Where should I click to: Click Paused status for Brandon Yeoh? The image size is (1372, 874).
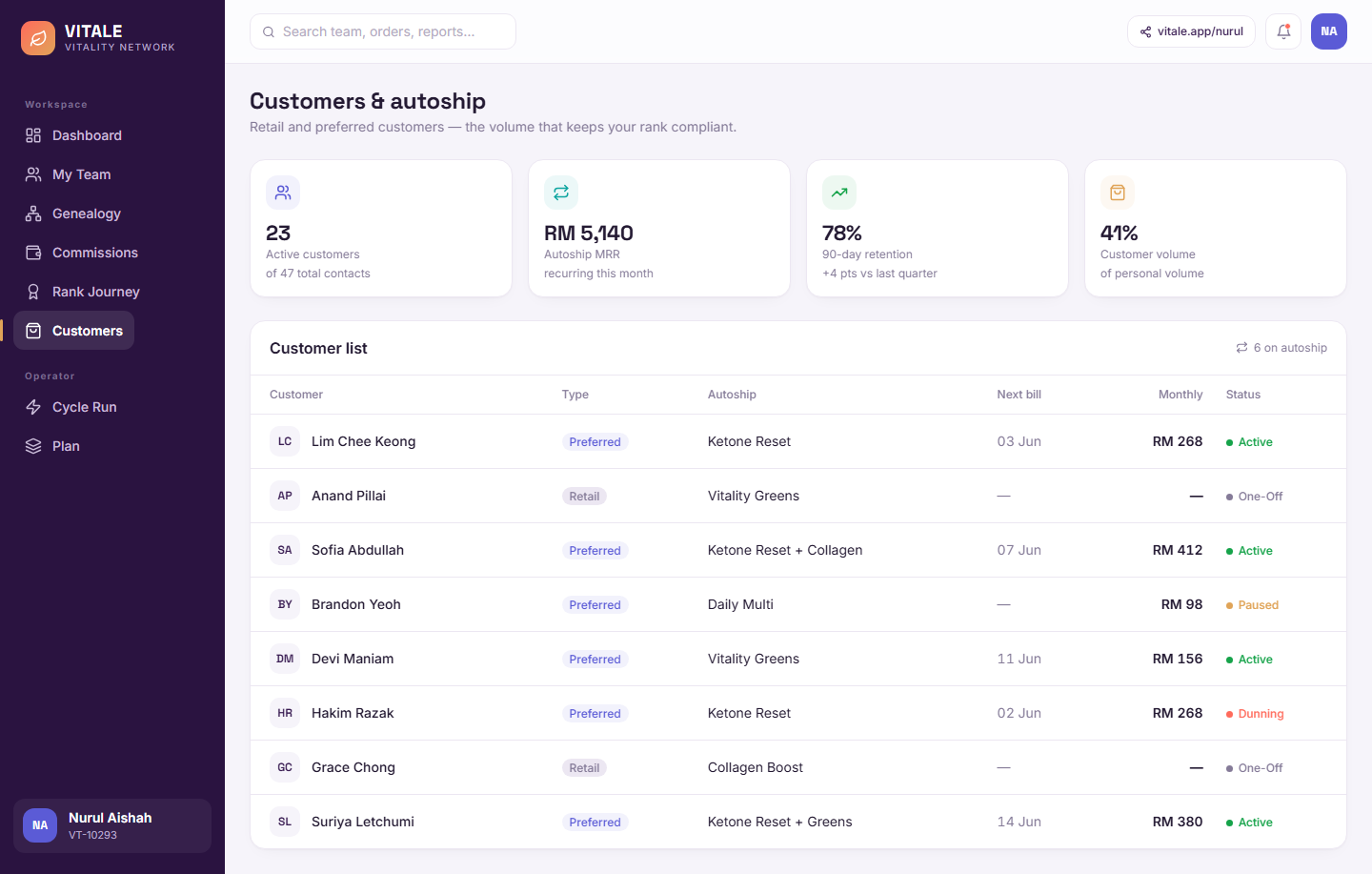click(1252, 605)
